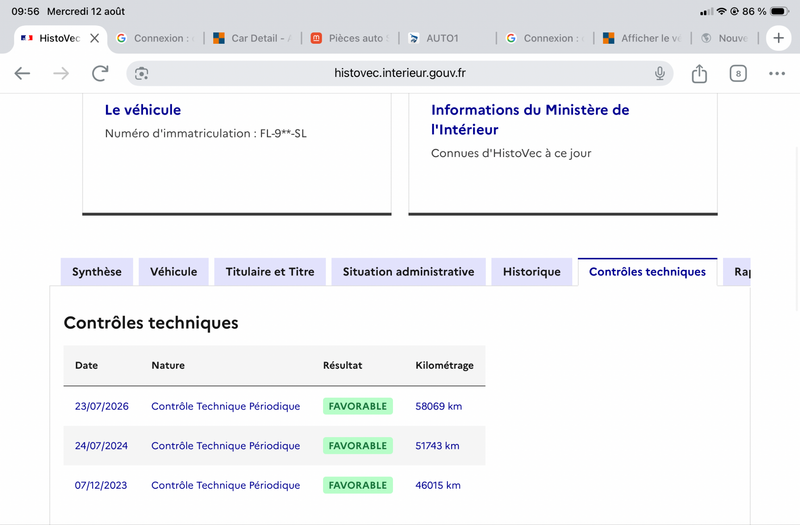Click the Kilométrage column header
This screenshot has width=800, height=525.
point(444,365)
